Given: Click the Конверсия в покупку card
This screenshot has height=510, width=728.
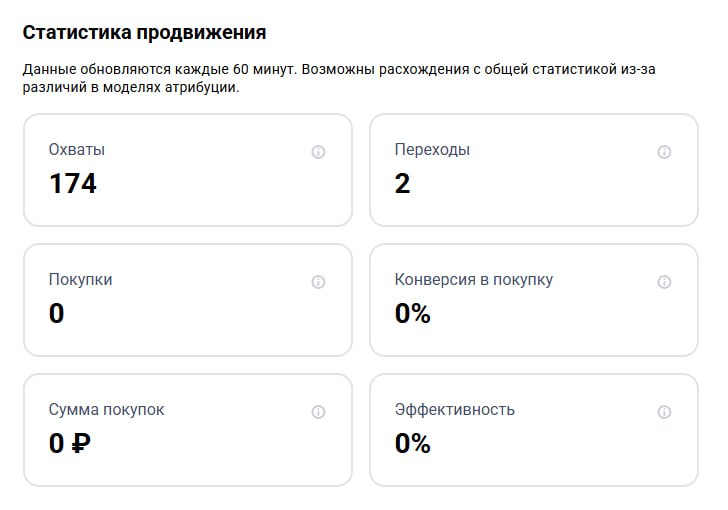Looking at the screenshot, I should tap(534, 301).
